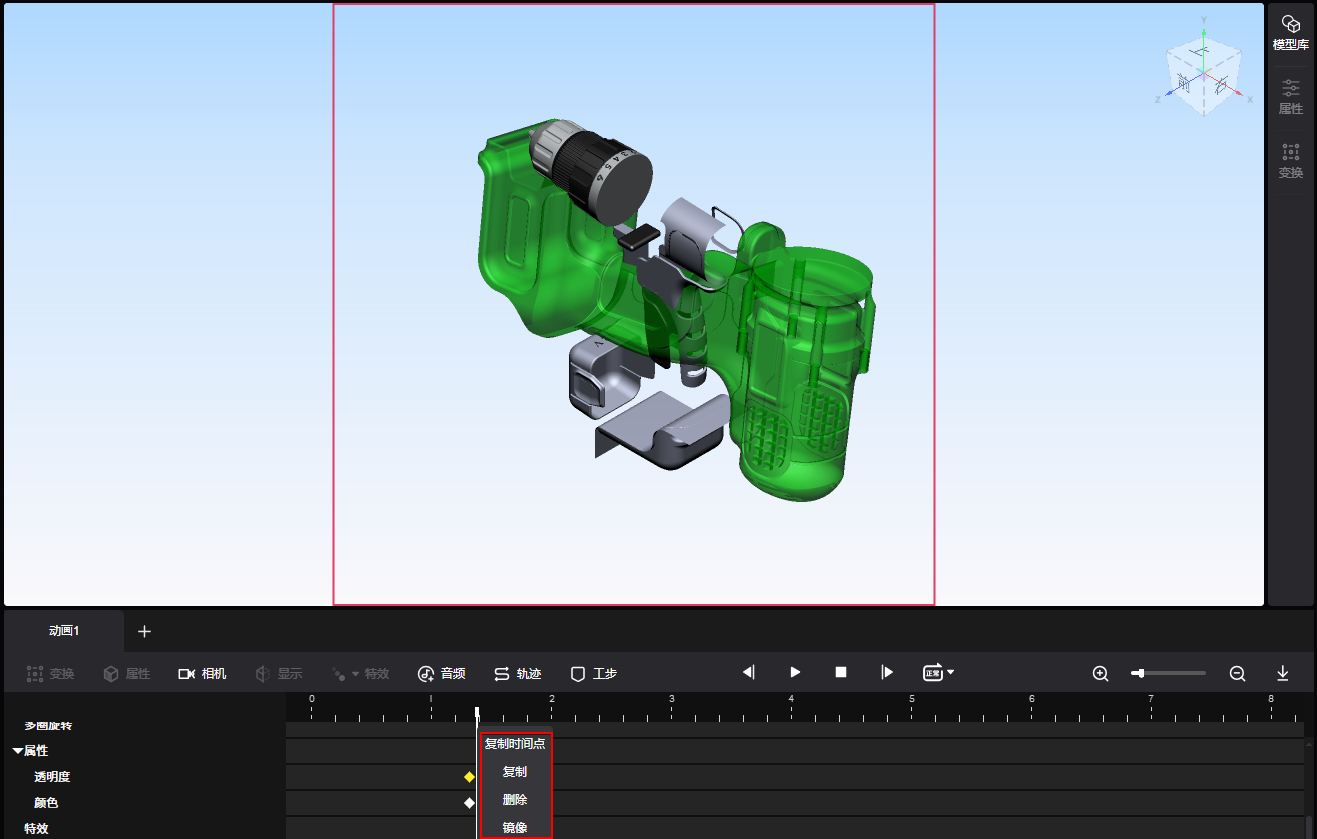Select 镜像 in the context menu
The height and width of the screenshot is (839, 1317).
click(x=514, y=827)
